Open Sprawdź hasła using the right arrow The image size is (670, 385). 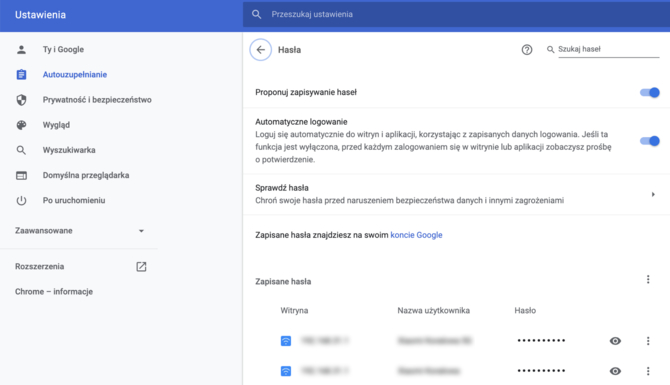[653, 194]
